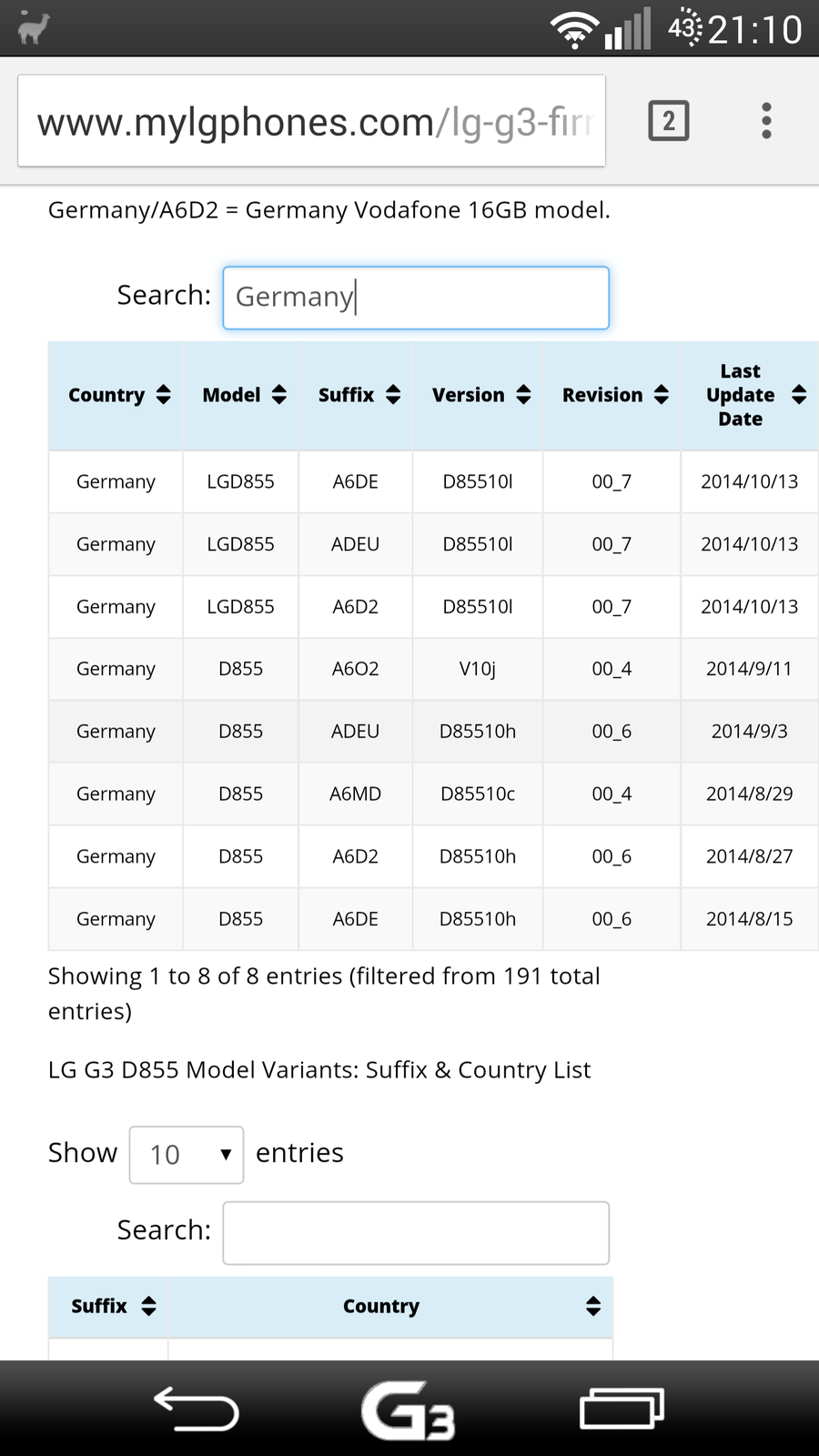Tap the mylgphones.com URL address bar
This screenshot has height=1456, width=819.
click(311, 122)
